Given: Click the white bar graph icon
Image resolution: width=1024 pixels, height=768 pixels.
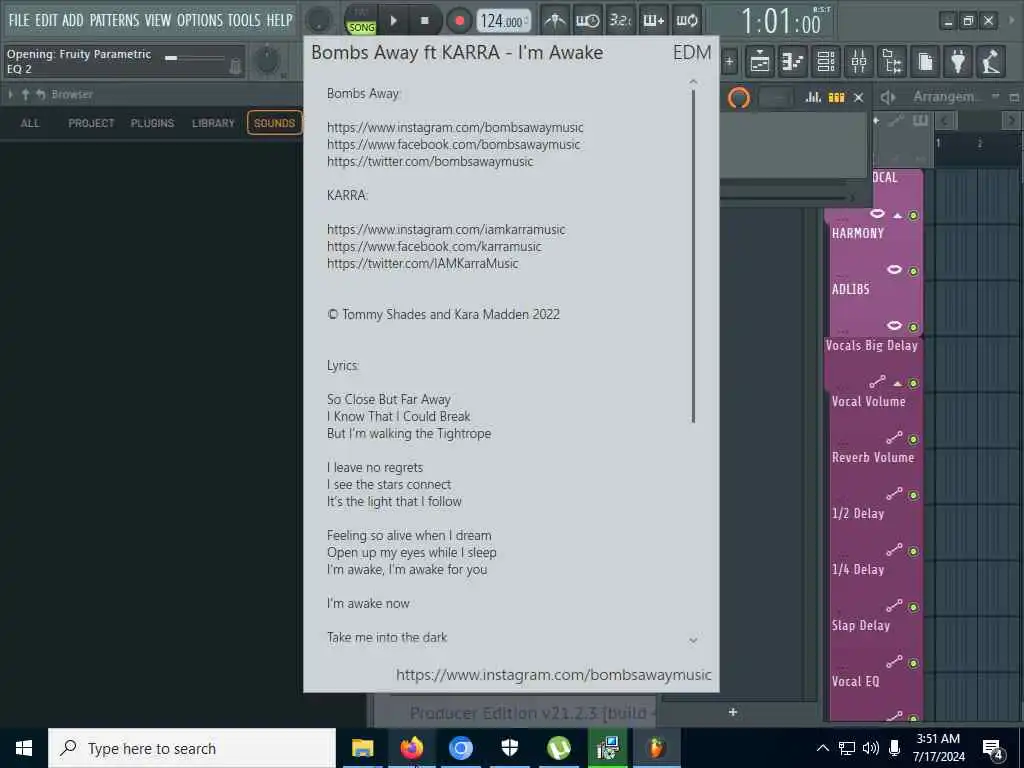Looking at the screenshot, I should point(813,97).
